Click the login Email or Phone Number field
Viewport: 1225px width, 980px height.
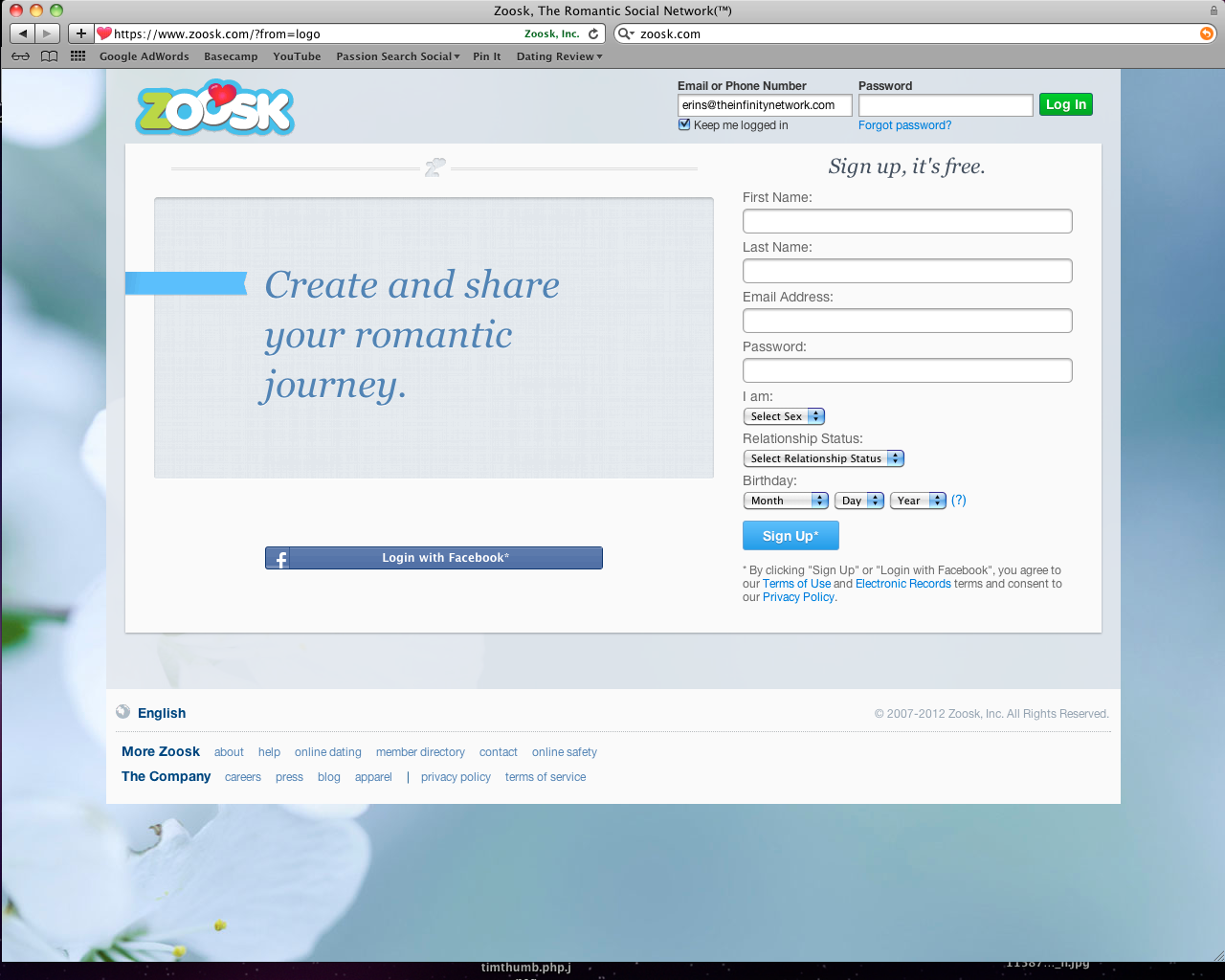[x=765, y=105]
